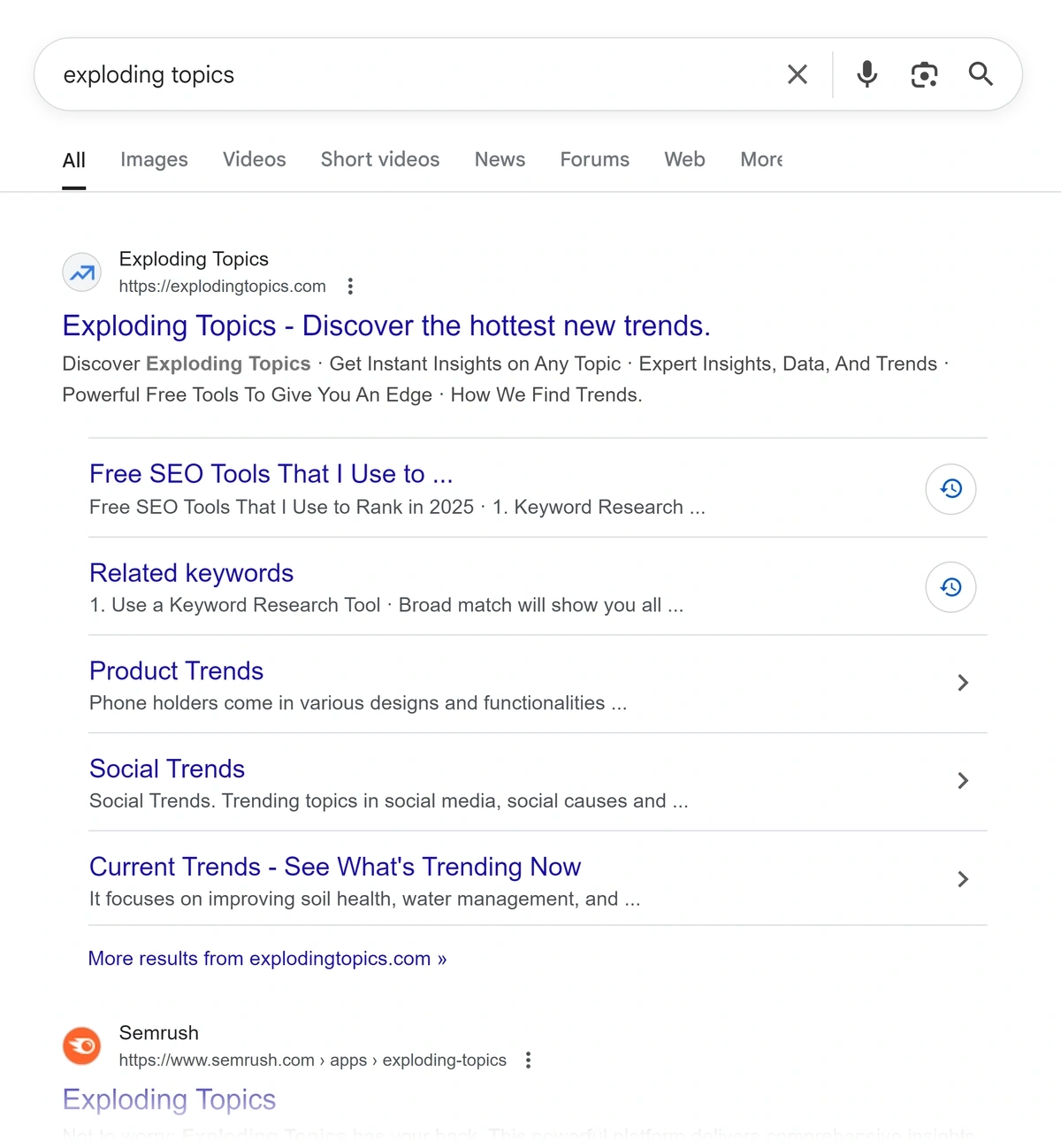1061x1148 pixels.
Task: Open the Short videos tab
Action: [380, 160]
